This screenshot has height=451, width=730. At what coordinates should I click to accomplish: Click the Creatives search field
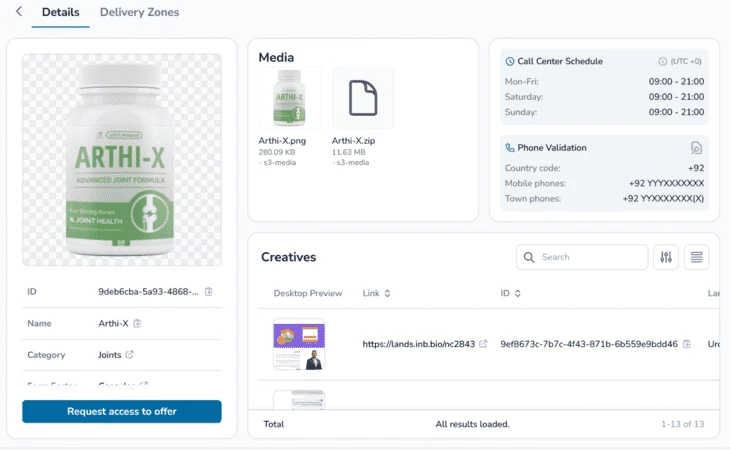(590, 258)
